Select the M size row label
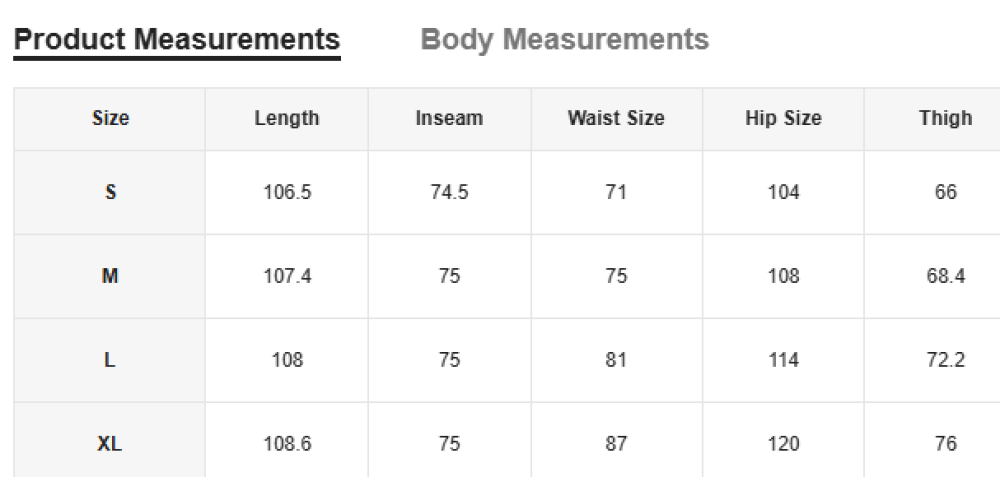Viewport: 1000px width, 477px height. point(110,276)
